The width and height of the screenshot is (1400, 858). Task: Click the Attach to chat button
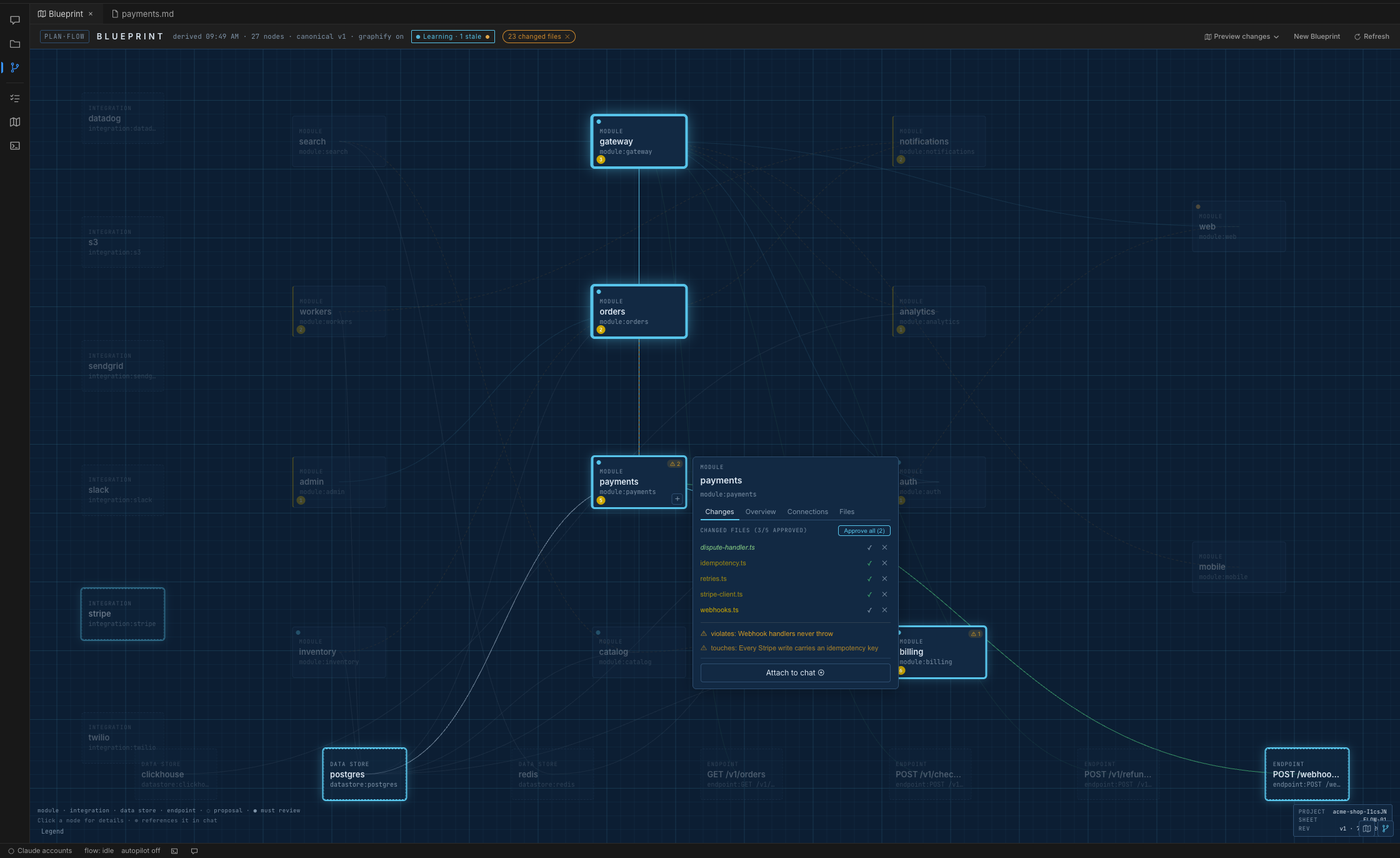click(795, 673)
